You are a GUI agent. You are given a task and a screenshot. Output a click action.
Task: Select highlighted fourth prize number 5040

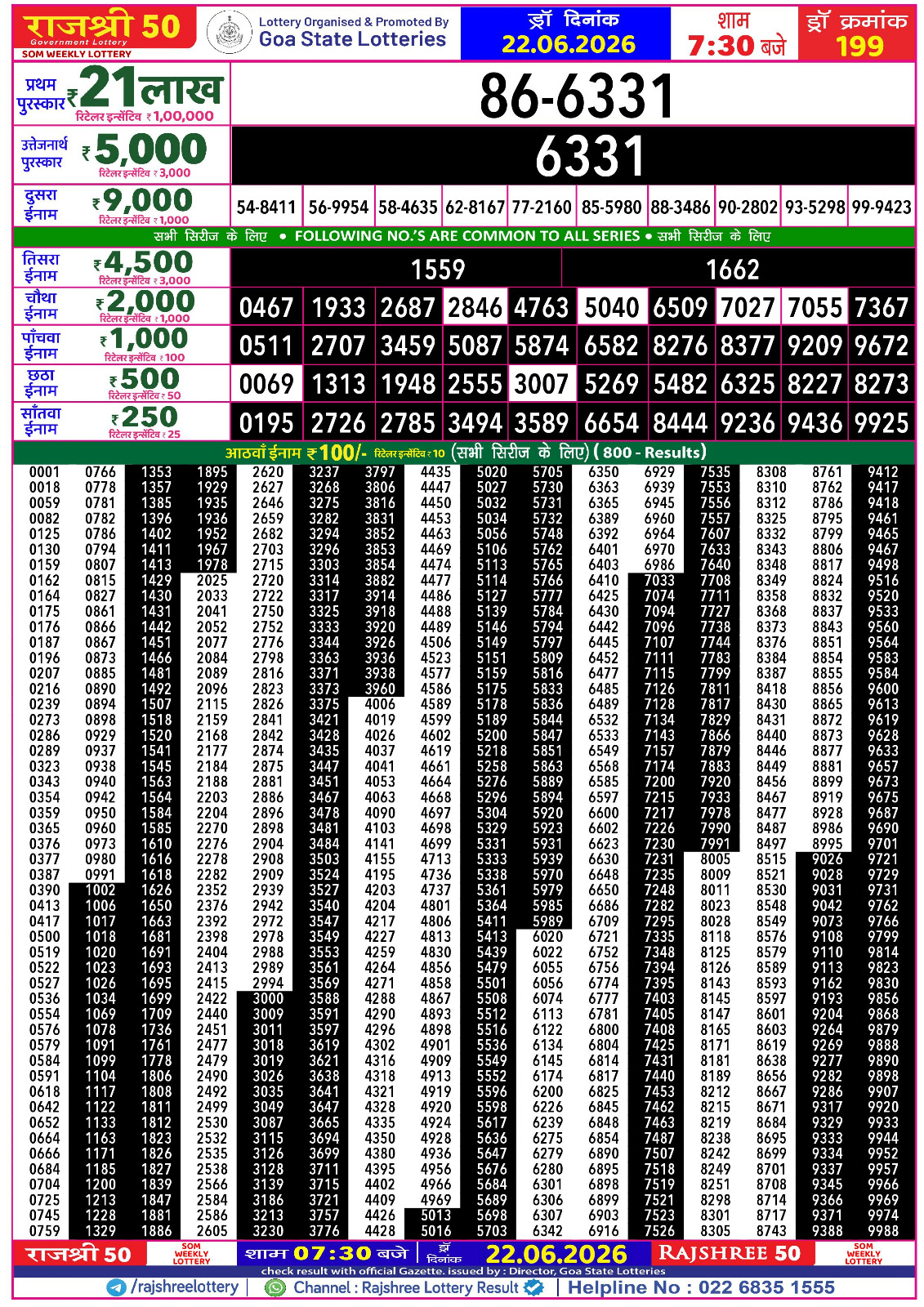pos(612,308)
